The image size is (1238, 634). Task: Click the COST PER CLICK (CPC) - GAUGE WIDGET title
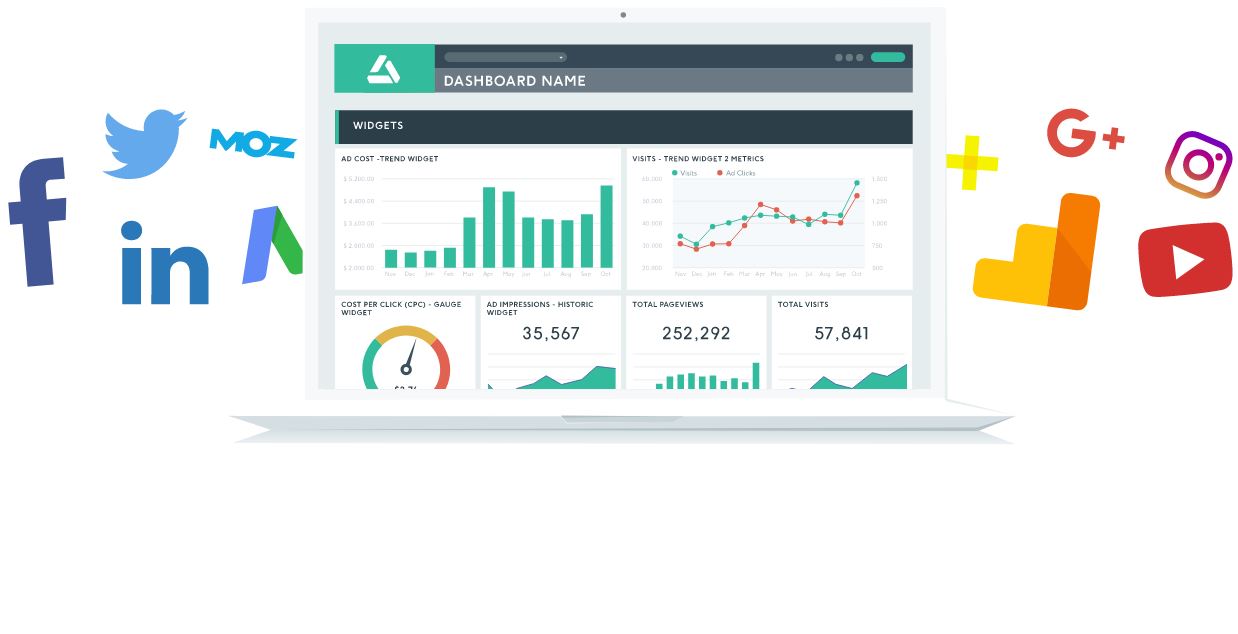[401, 308]
